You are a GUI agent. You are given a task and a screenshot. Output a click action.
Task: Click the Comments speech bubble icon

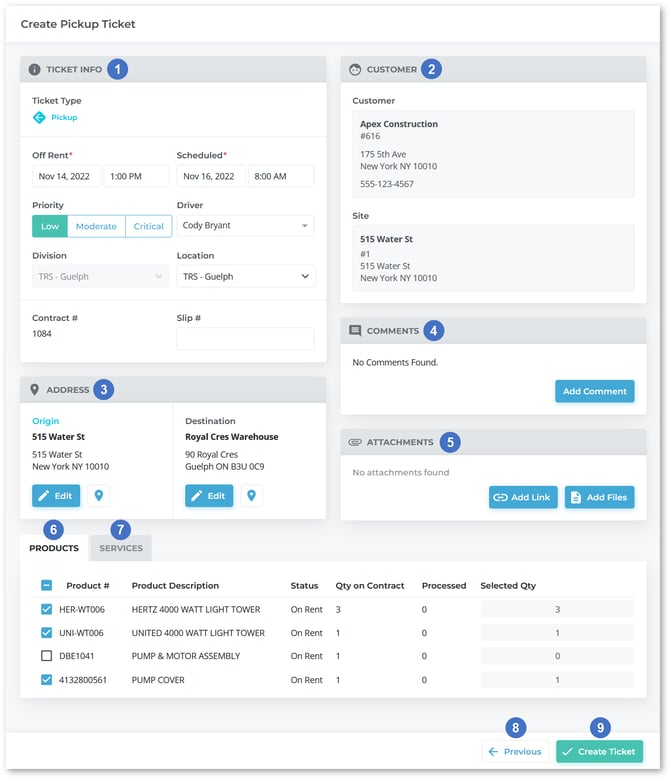point(355,330)
